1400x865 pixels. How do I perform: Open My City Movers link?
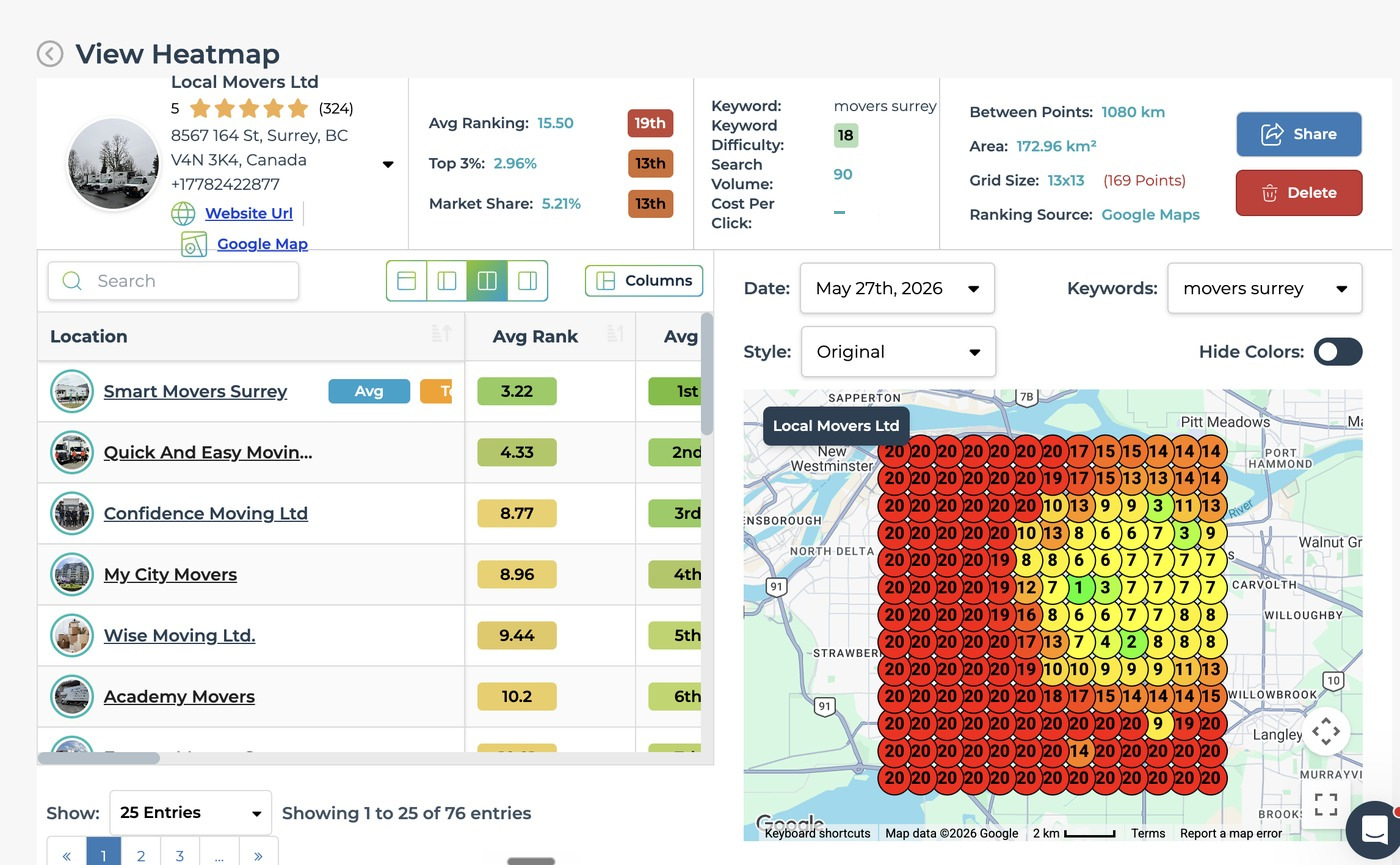coord(170,574)
